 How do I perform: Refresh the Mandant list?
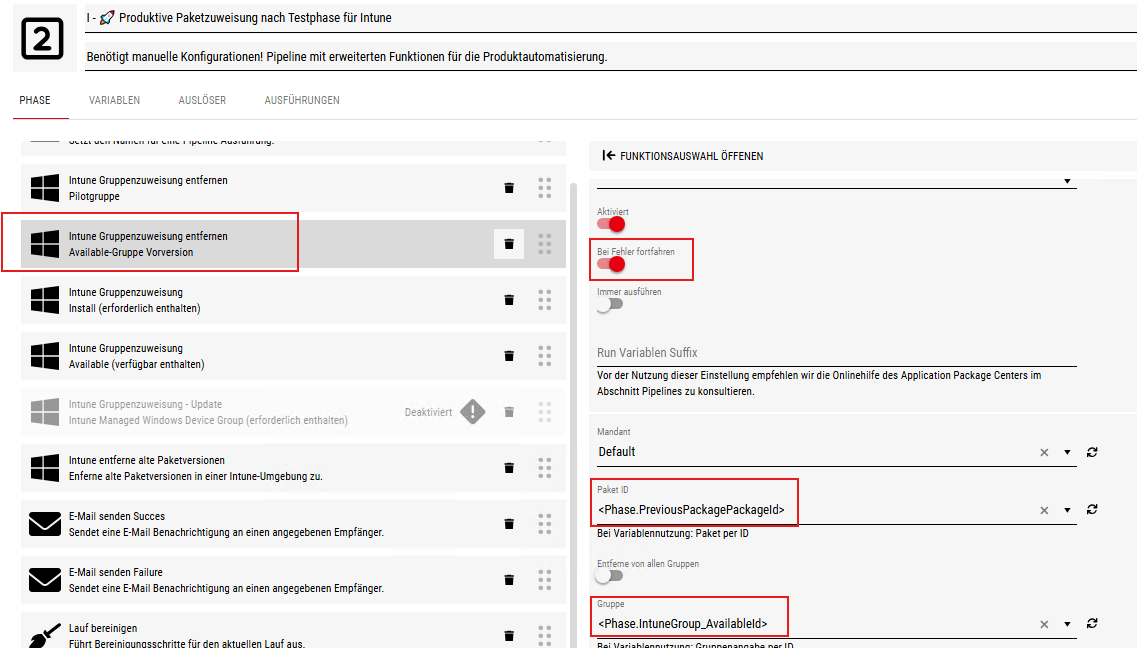(x=1092, y=452)
